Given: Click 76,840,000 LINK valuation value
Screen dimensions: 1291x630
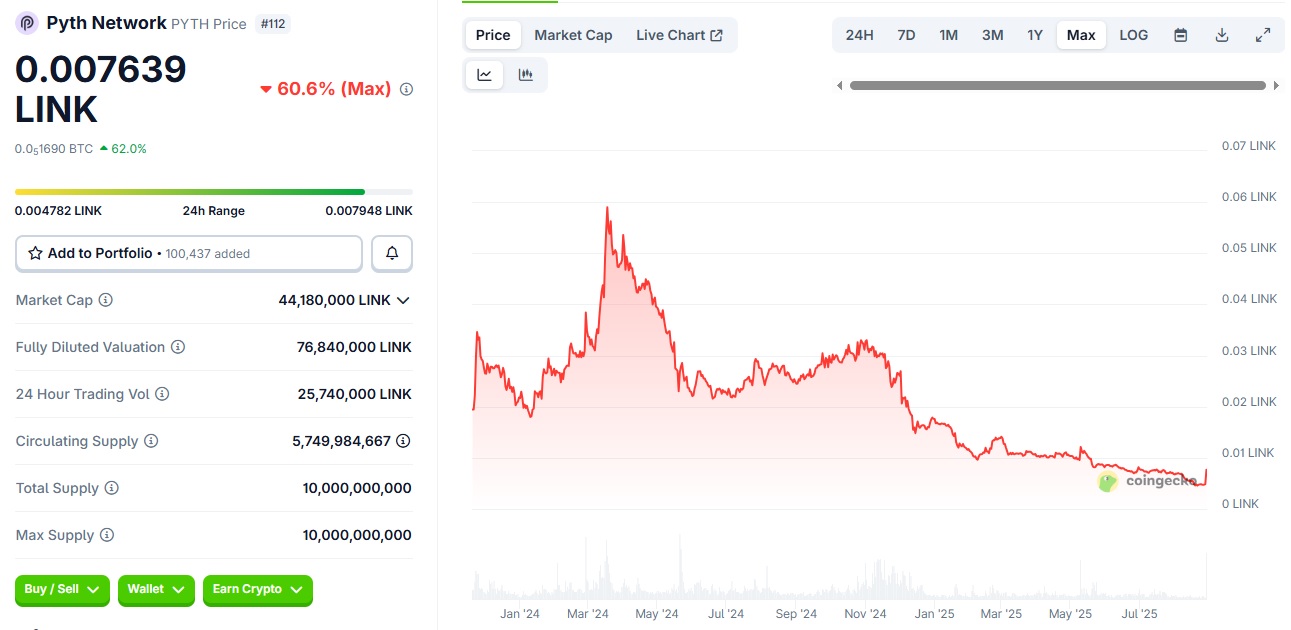Looking at the screenshot, I should (x=354, y=347).
